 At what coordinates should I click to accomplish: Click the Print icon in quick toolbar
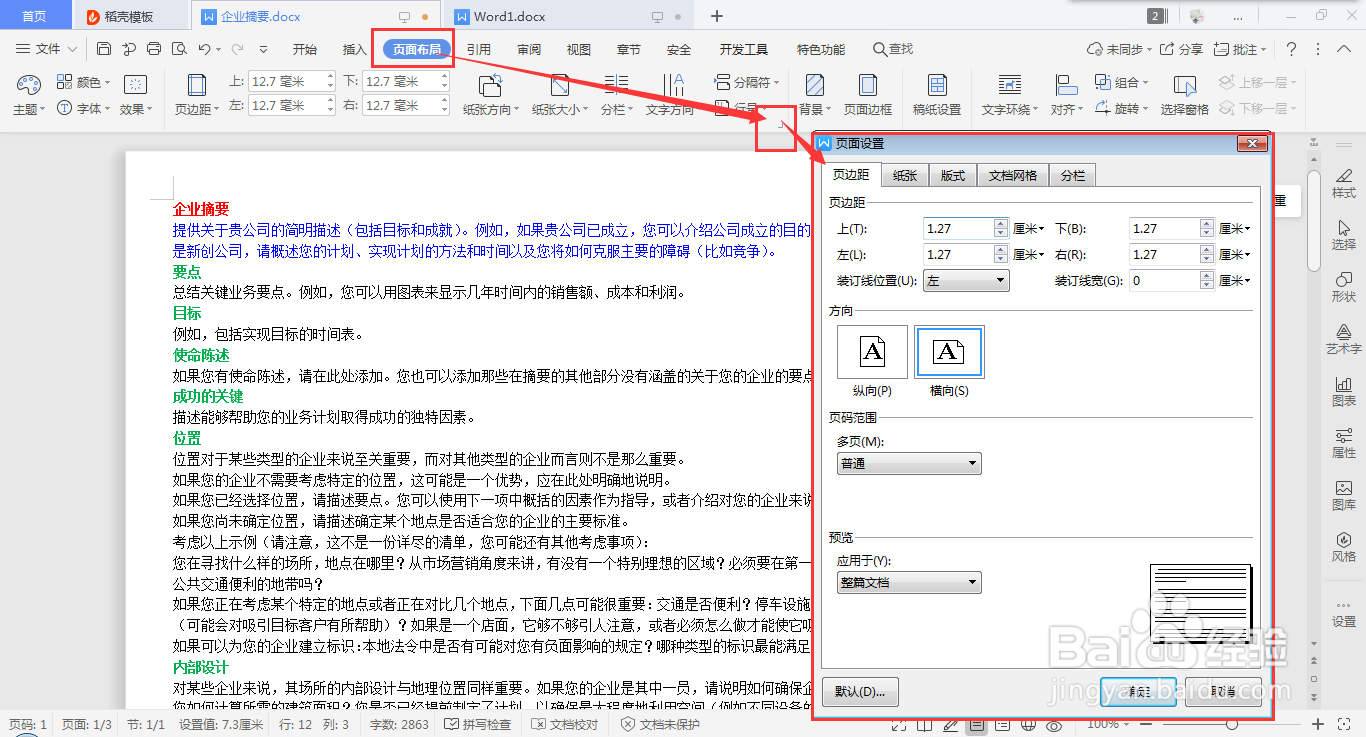[x=154, y=49]
